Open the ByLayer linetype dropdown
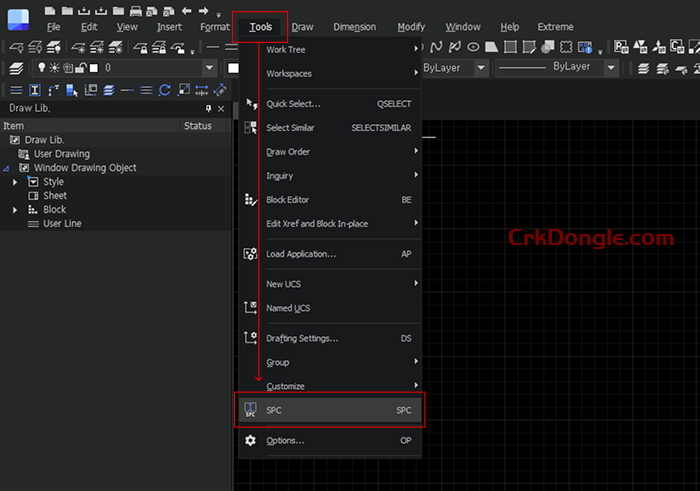This screenshot has height=491, width=700. (x=609, y=67)
